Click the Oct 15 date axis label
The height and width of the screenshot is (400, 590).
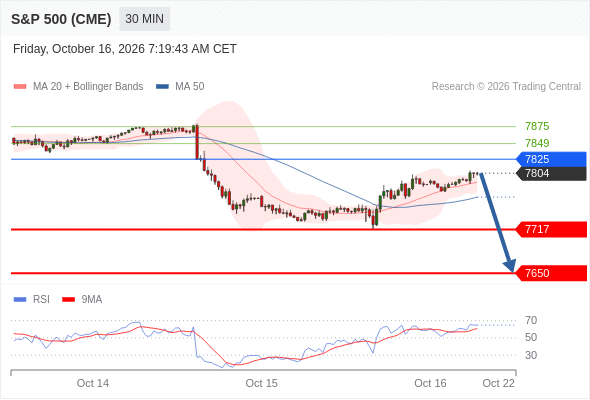coord(262,383)
